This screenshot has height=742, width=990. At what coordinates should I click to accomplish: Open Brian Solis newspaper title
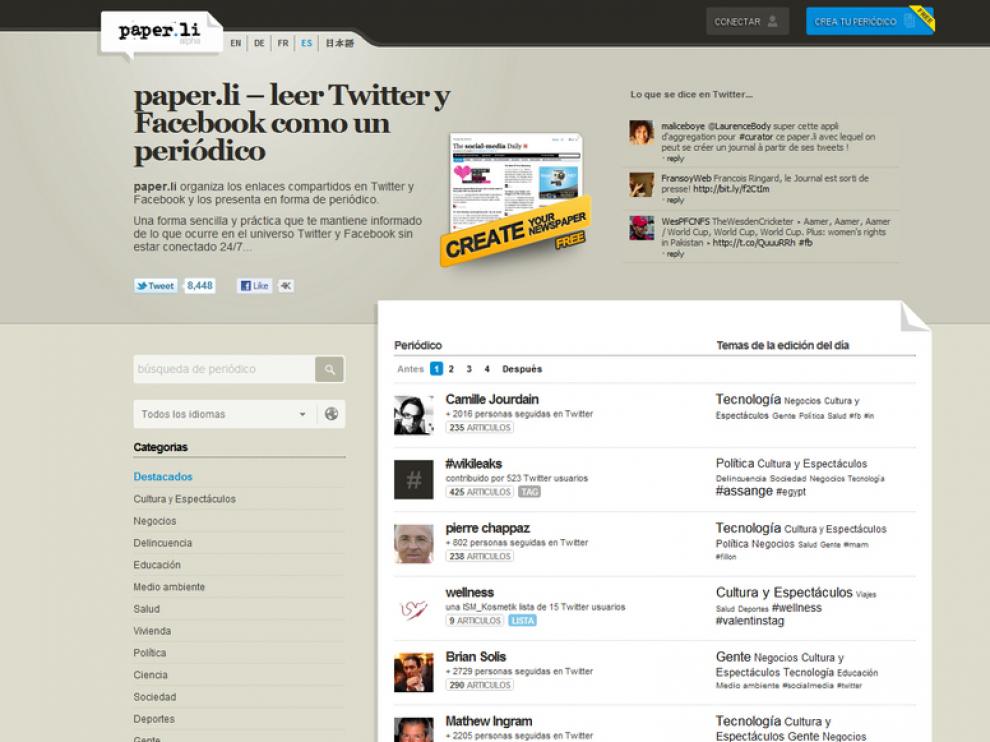tap(475, 657)
